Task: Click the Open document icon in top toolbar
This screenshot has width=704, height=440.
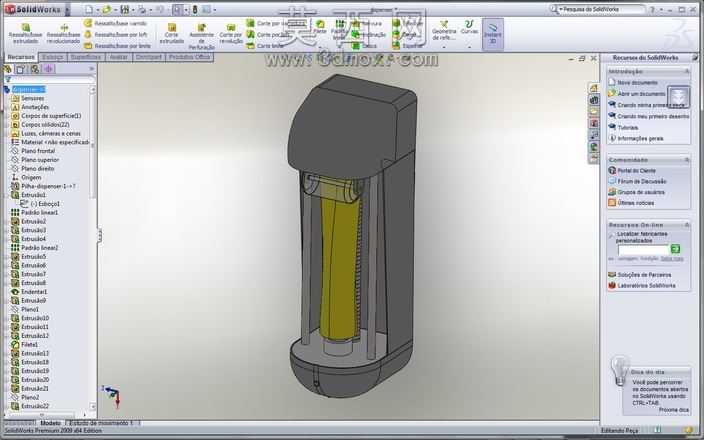Action: coord(106,9)
